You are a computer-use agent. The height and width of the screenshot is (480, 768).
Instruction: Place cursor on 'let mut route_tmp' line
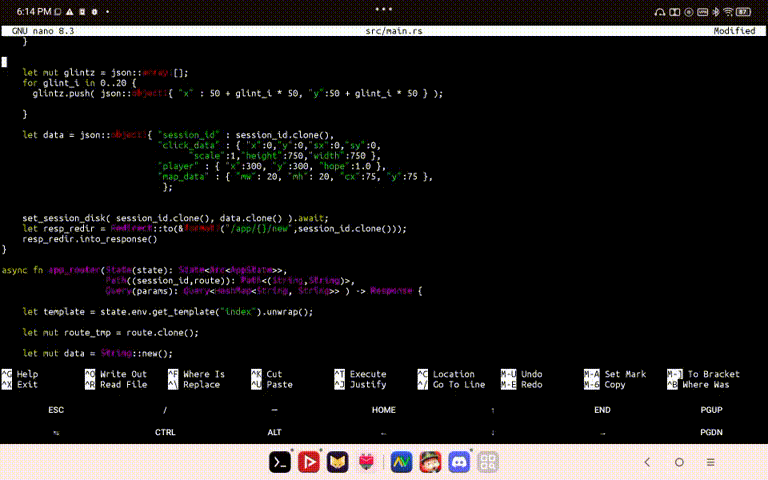110,333
